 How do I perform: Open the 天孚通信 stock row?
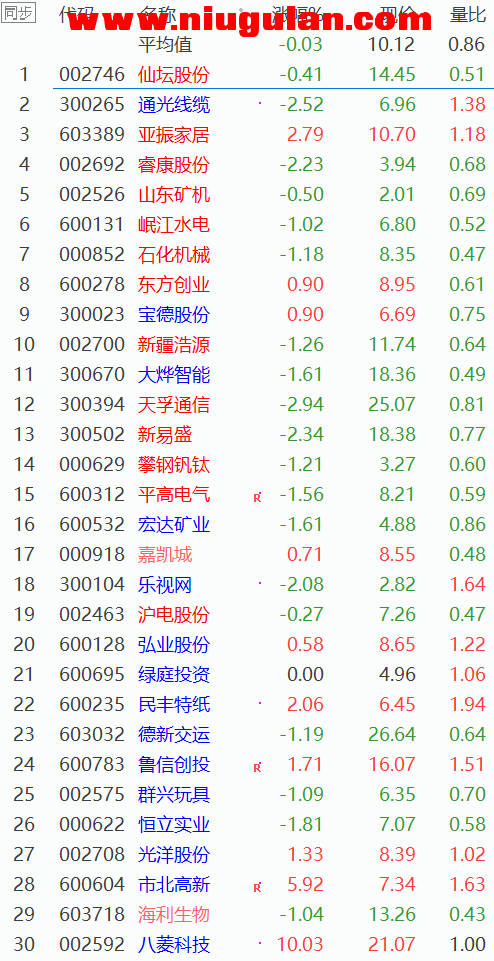pyautogui.click(x=247, y=405)
